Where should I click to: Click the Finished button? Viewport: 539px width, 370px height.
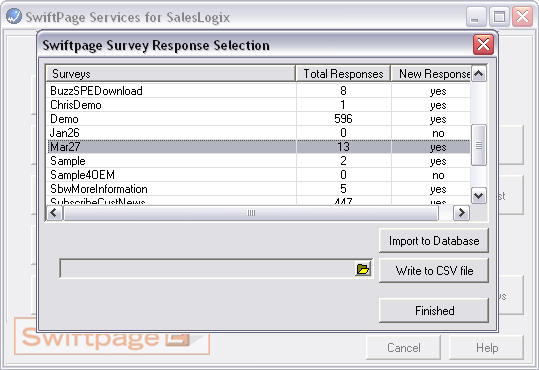point(434,311)
